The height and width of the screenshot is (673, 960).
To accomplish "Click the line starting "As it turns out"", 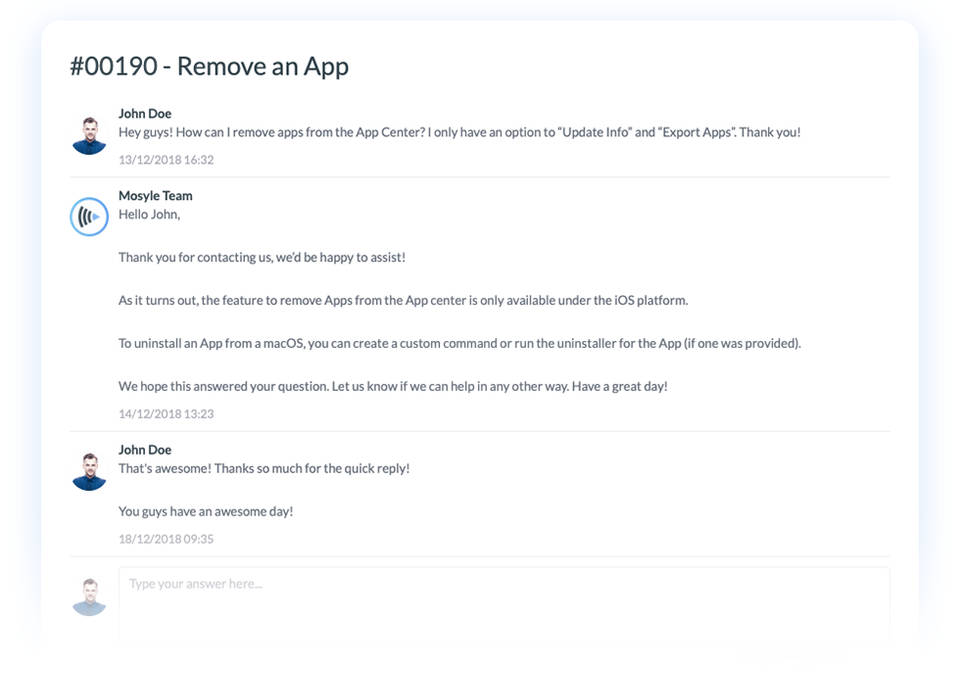I will [x=403, y=300].
